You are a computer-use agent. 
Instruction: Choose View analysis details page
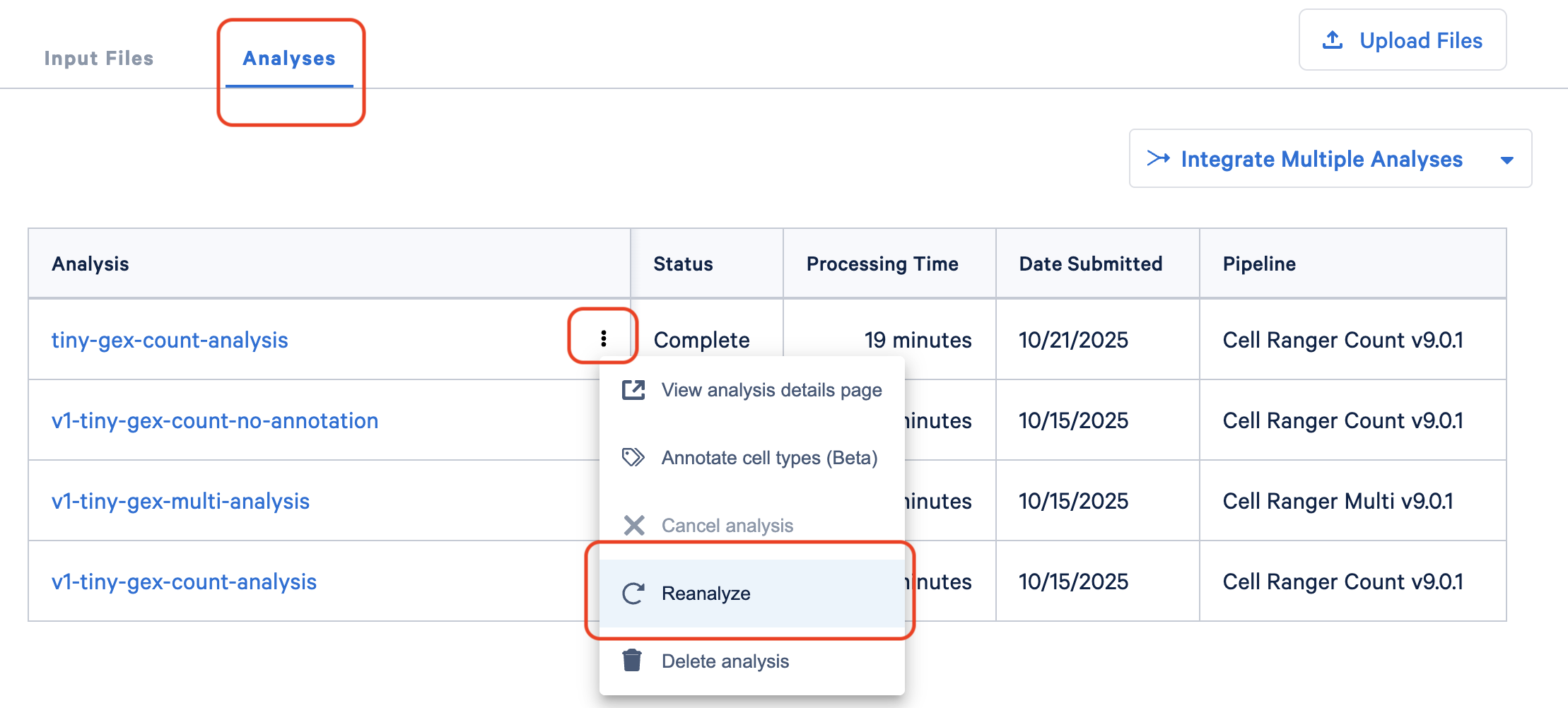pyautogui.click(x=771, y=389)
